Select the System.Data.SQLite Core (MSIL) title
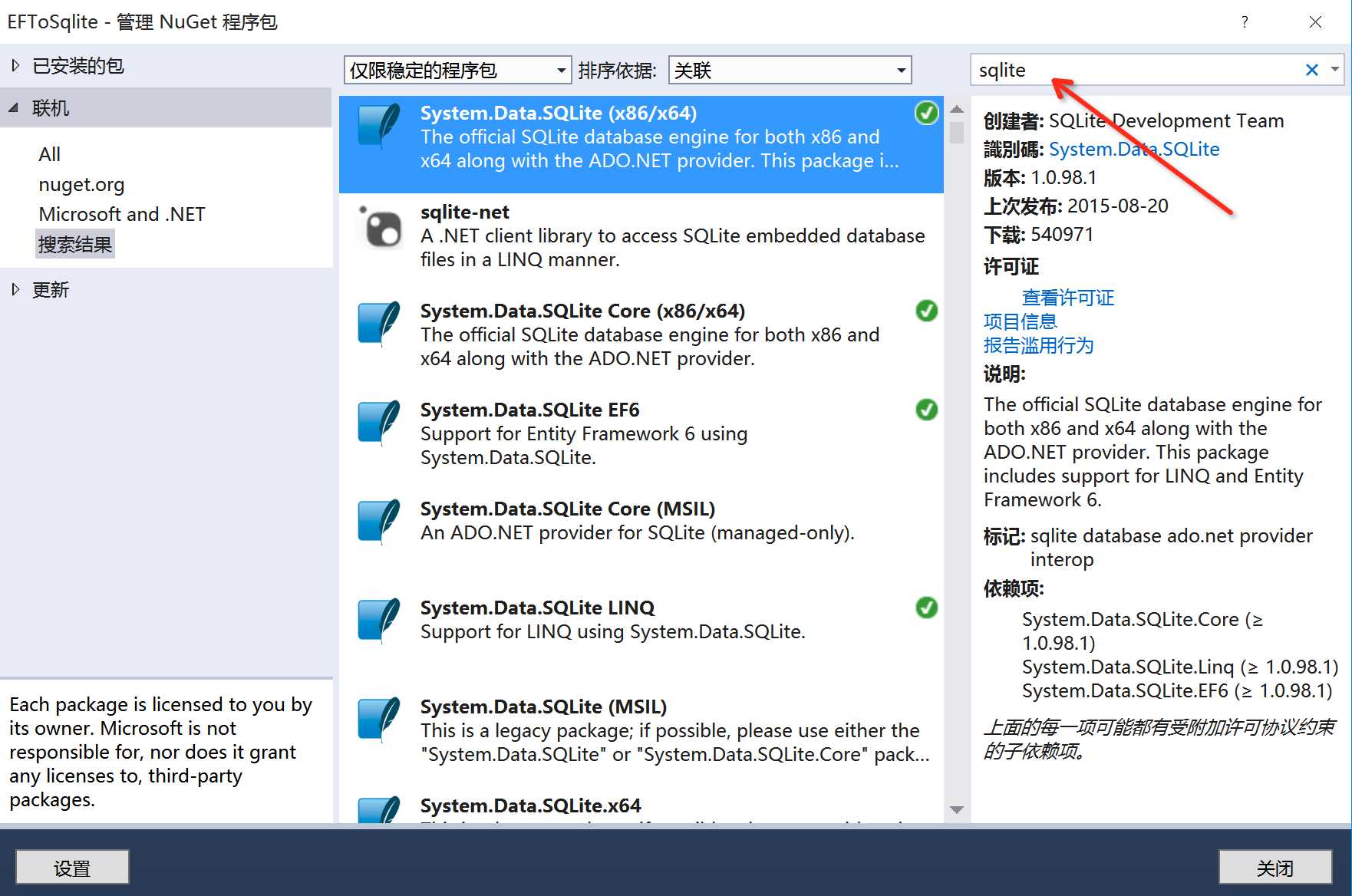This screenshot has height=896, width=1352. coord(568,509)
